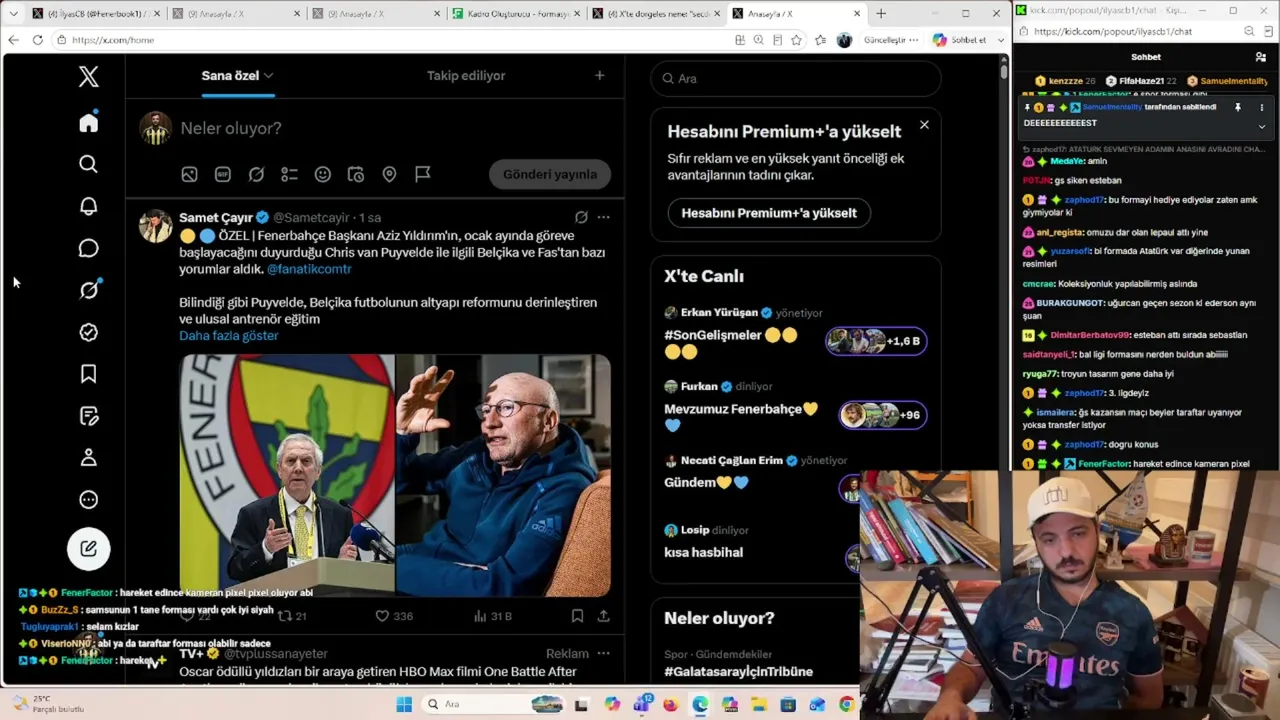Image resolution: width=1280 pixels, height=720 pixels.
Task: Open Profile icon in X sidebar
Action: click(x=89, y=458)
